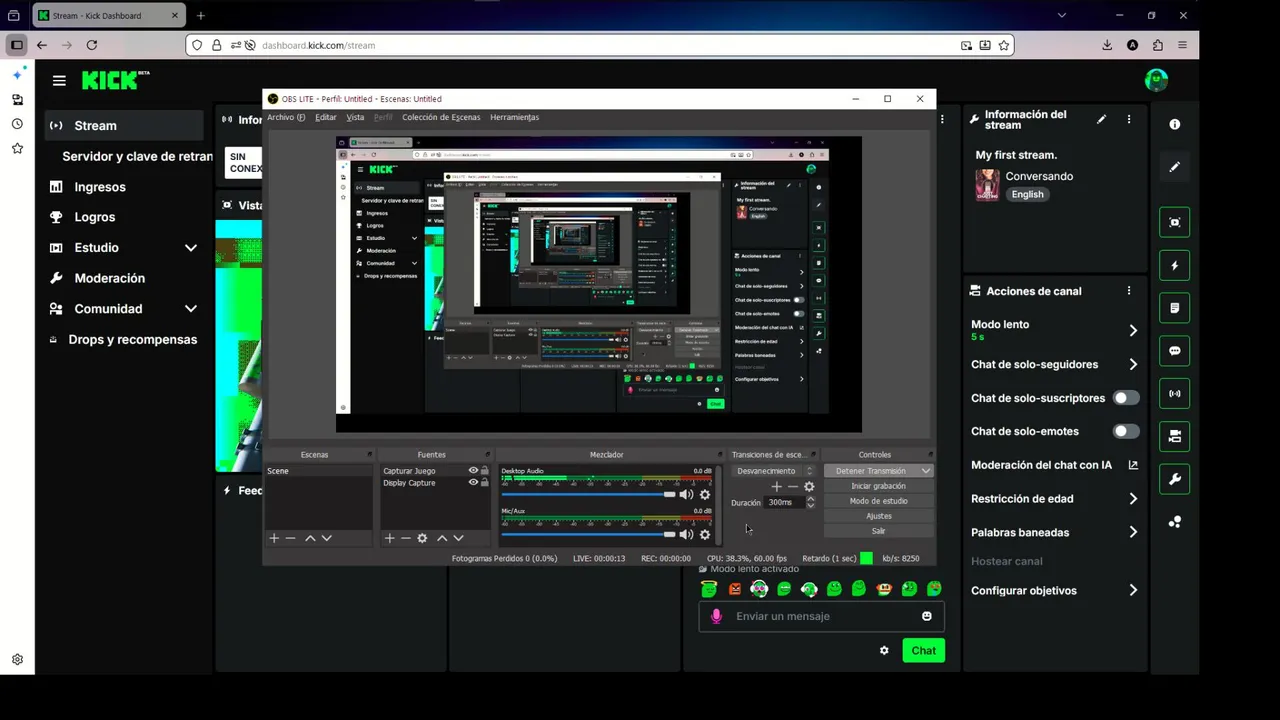This screenshot has height=720, width=1280.
Task: Open transition properties gear in Transiciones
Action: [809, 487]
